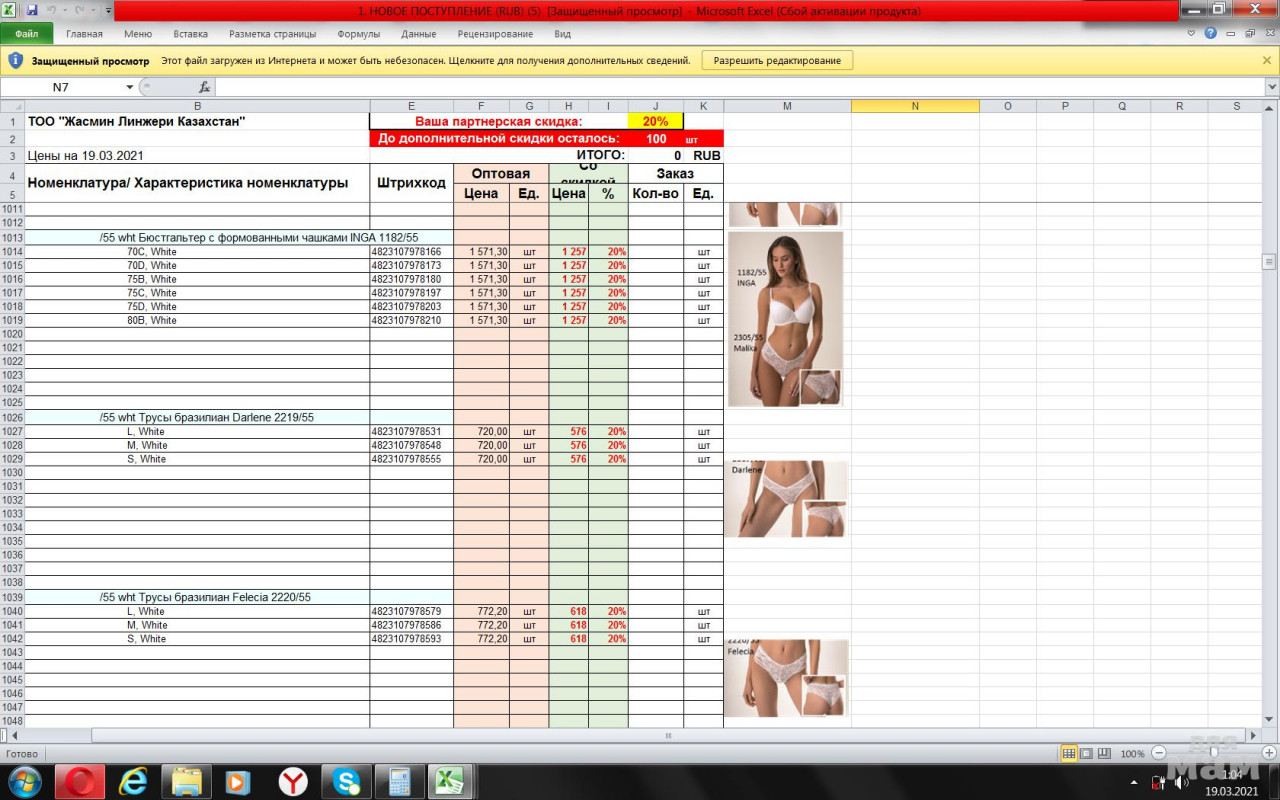The image size is (1280, 800).
Task: Switch to Normal view in status bar
Action: point(1069,753)
